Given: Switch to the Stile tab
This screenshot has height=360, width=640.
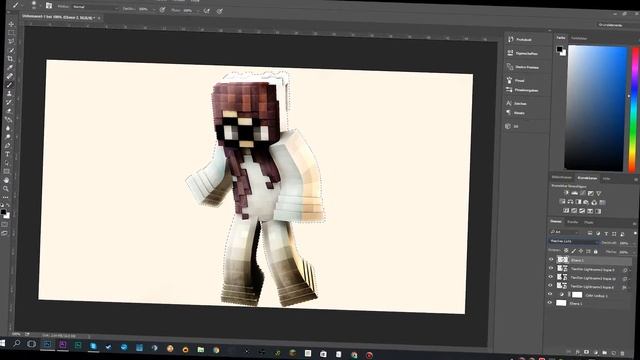Looking at the screenshot, I should tap(607, 178).
